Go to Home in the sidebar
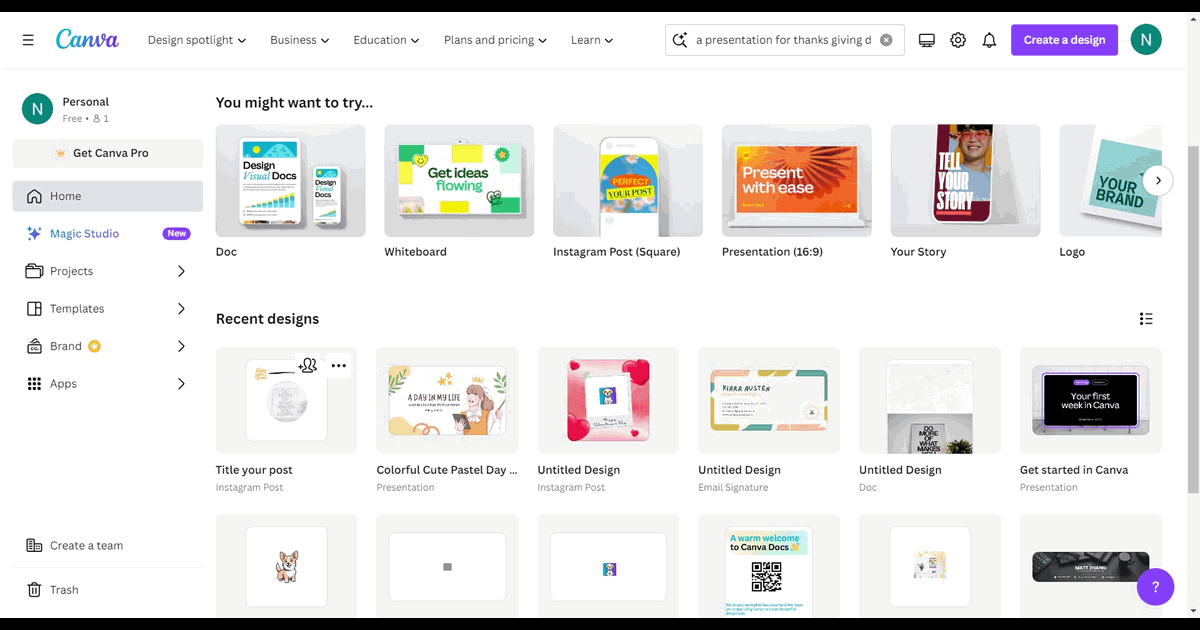1200x630 pixels. 108,196
